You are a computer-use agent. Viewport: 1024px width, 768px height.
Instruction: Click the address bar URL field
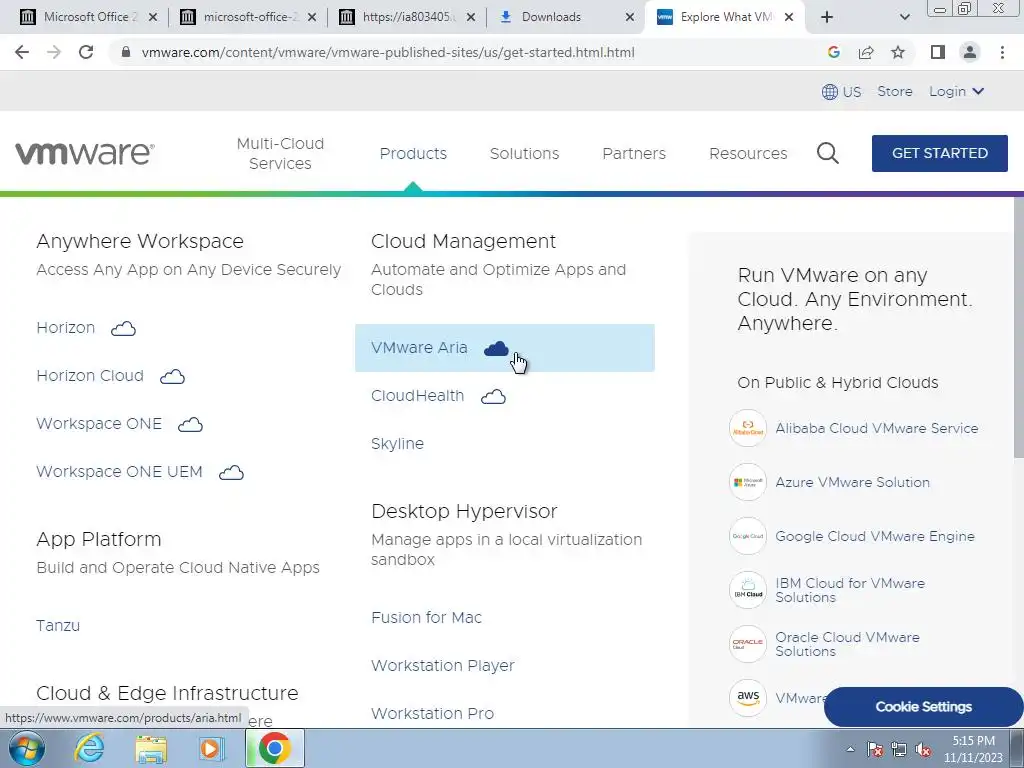[388, 52]
